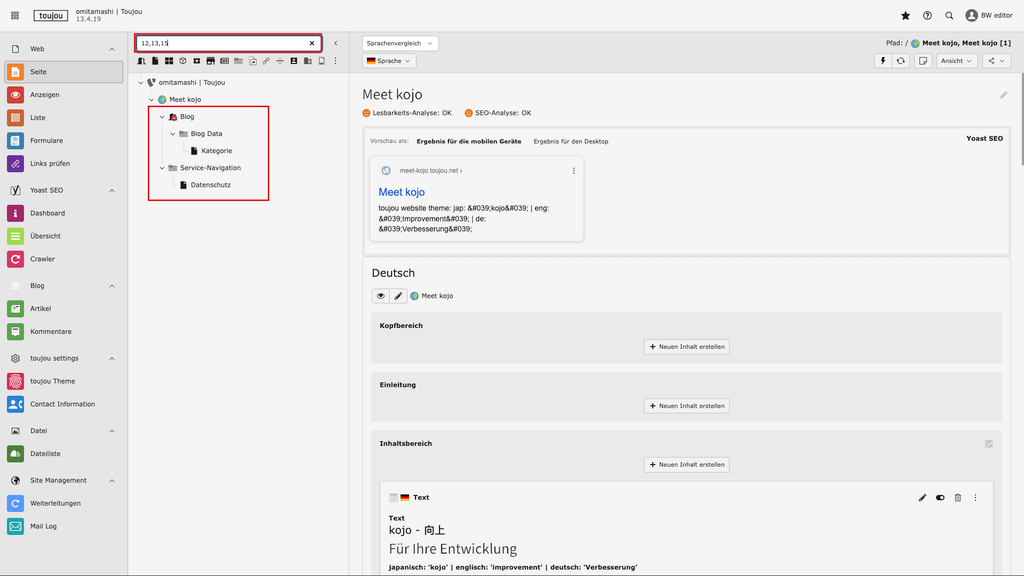This screenshot has width=1024, height=576.
Task: Click the eye icon beside Meet kojo
Action: click(381, 296)
